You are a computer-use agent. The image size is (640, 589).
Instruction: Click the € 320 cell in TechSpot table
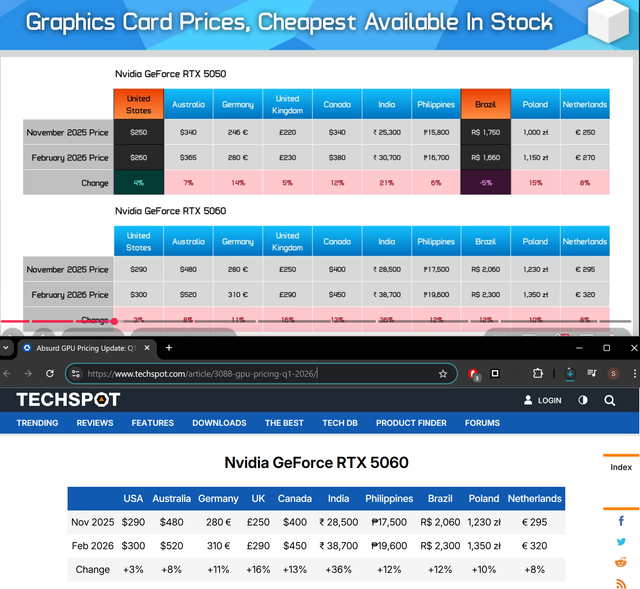(534, 546)
